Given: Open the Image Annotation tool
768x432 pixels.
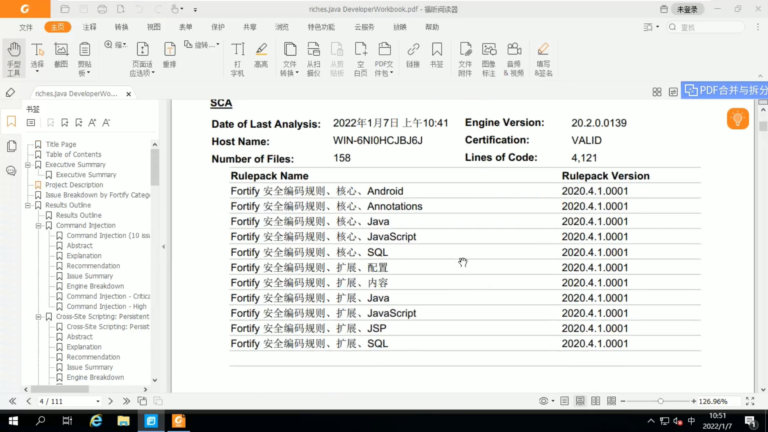Looking at the screenshot, I should pyautogui.click(x=489, y=59).
